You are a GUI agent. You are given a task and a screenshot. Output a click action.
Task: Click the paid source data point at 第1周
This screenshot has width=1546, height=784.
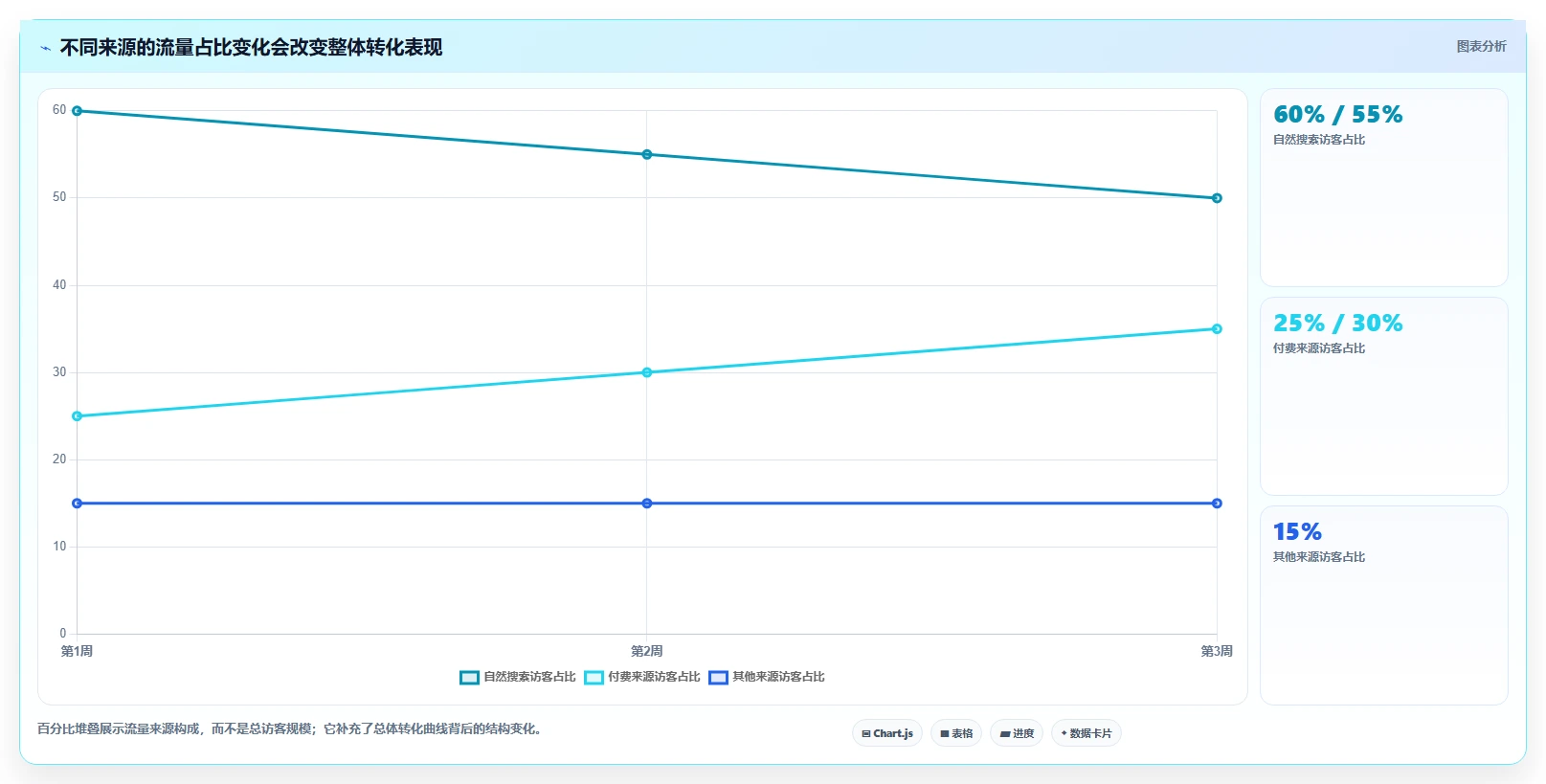click(78, 416)
